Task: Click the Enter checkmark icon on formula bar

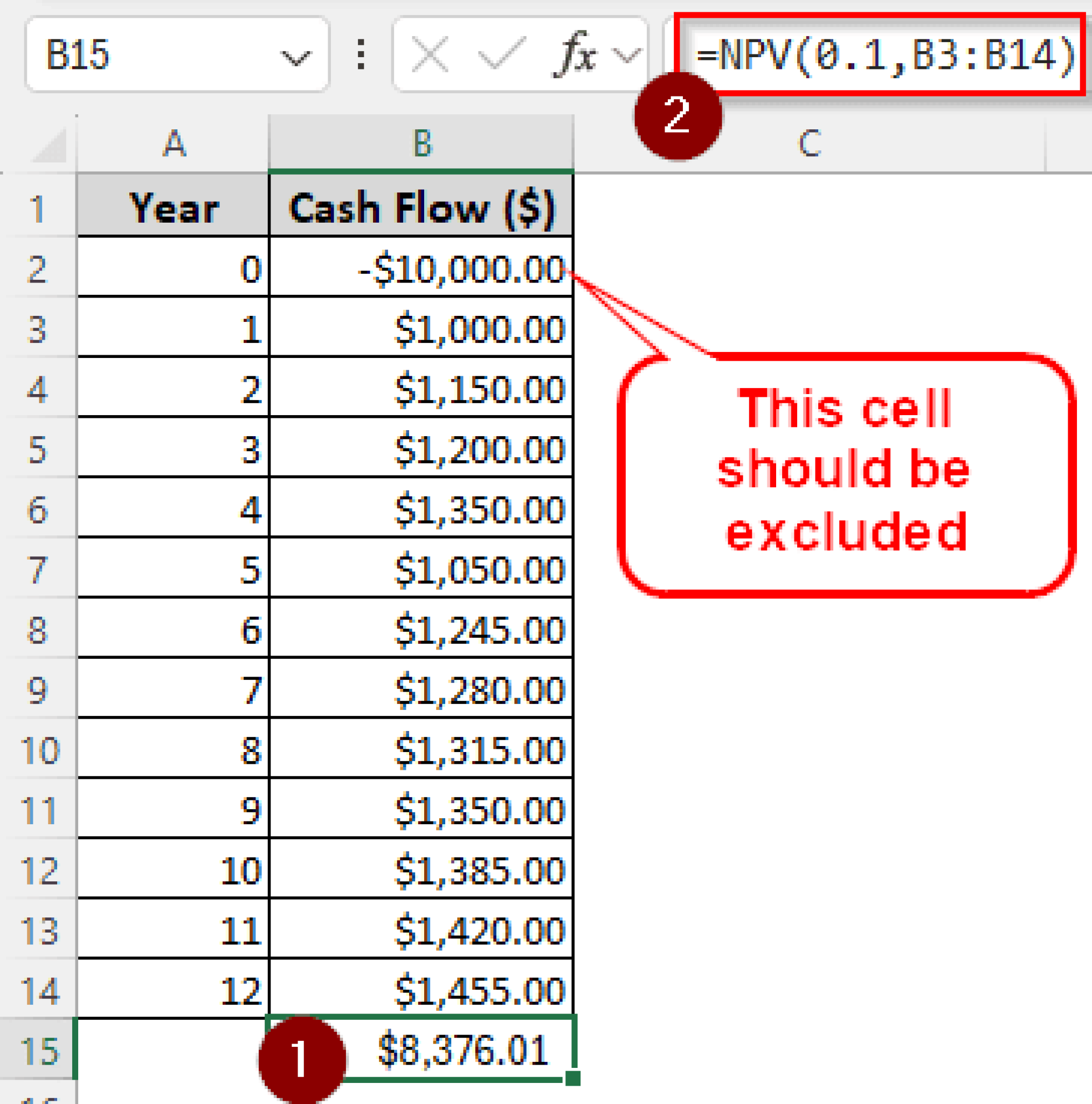Action: pos(501,54)
